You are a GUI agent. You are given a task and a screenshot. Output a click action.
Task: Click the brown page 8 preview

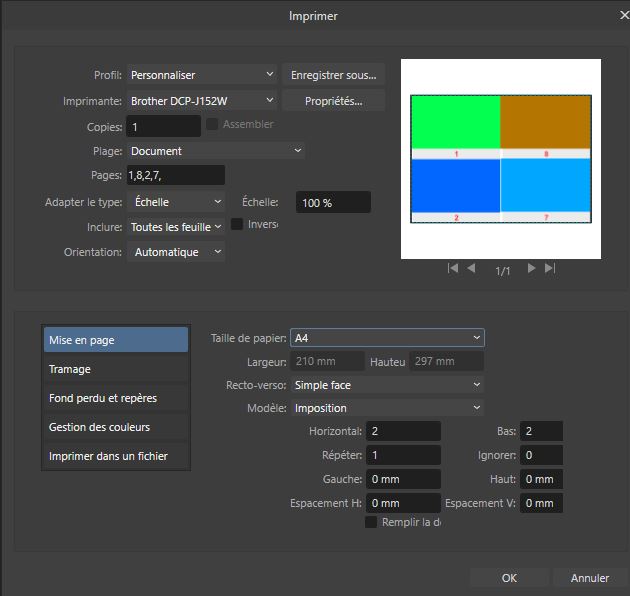[x=545, y=122]
